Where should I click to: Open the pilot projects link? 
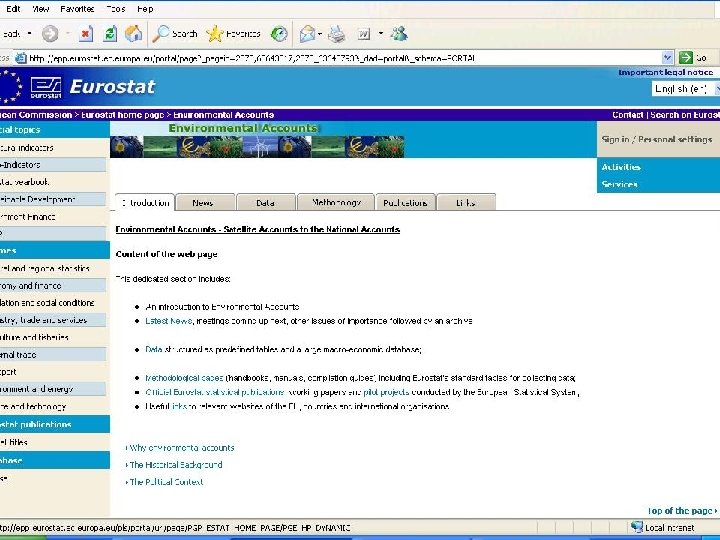tap(386, 392)
